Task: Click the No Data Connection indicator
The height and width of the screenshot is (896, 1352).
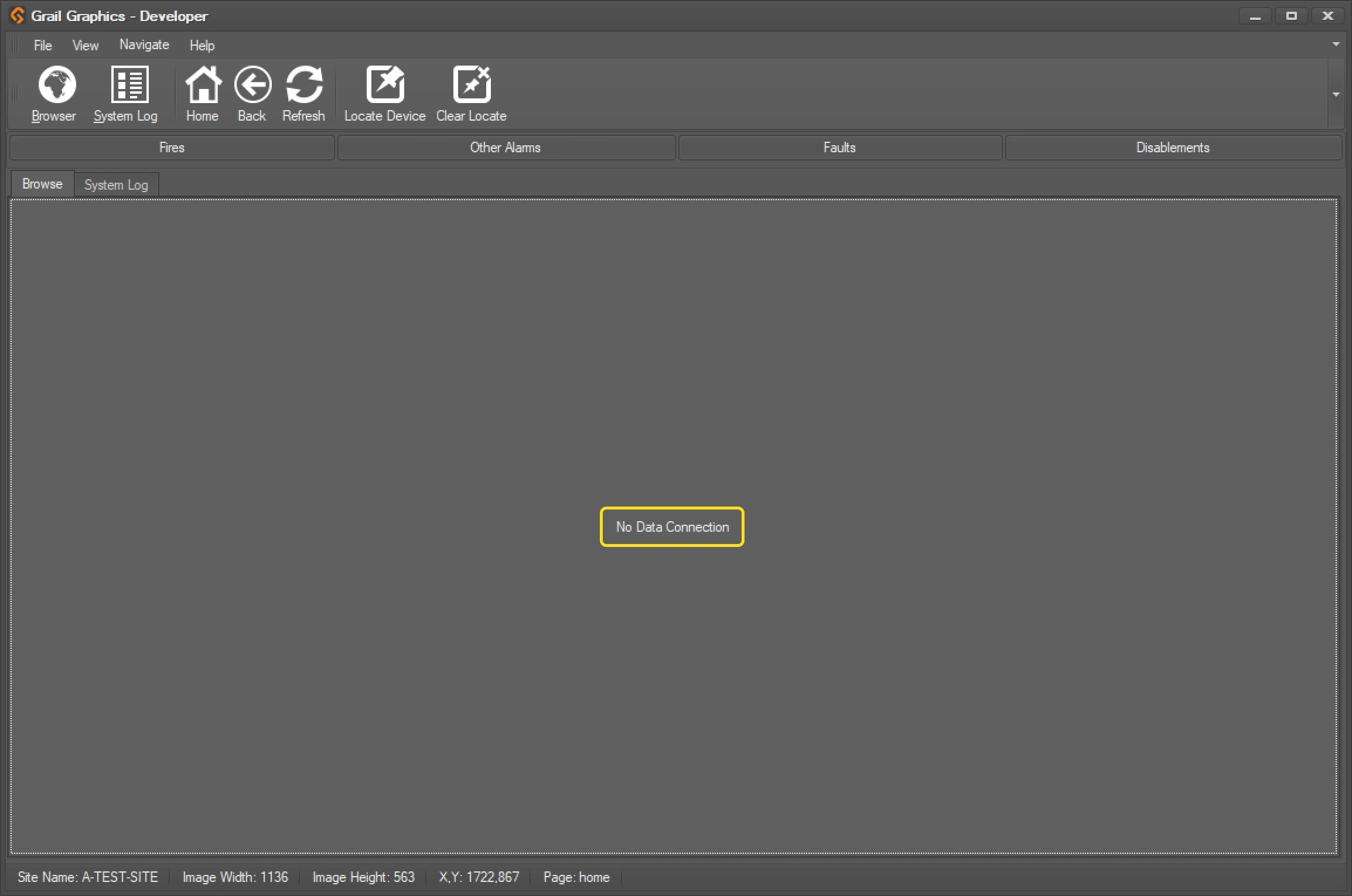Action: click(671, 526)
